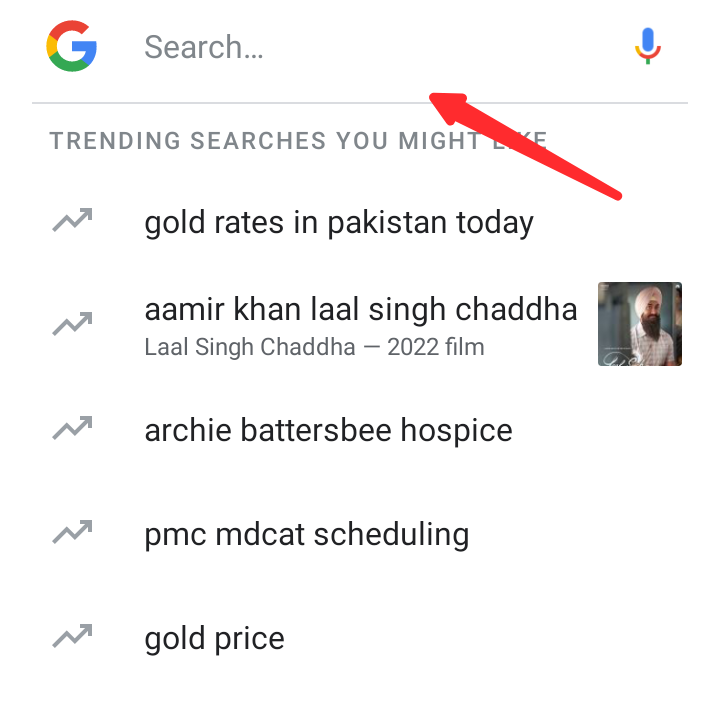
Task: Click the divider line under the search bar
Action: point(250,102)
